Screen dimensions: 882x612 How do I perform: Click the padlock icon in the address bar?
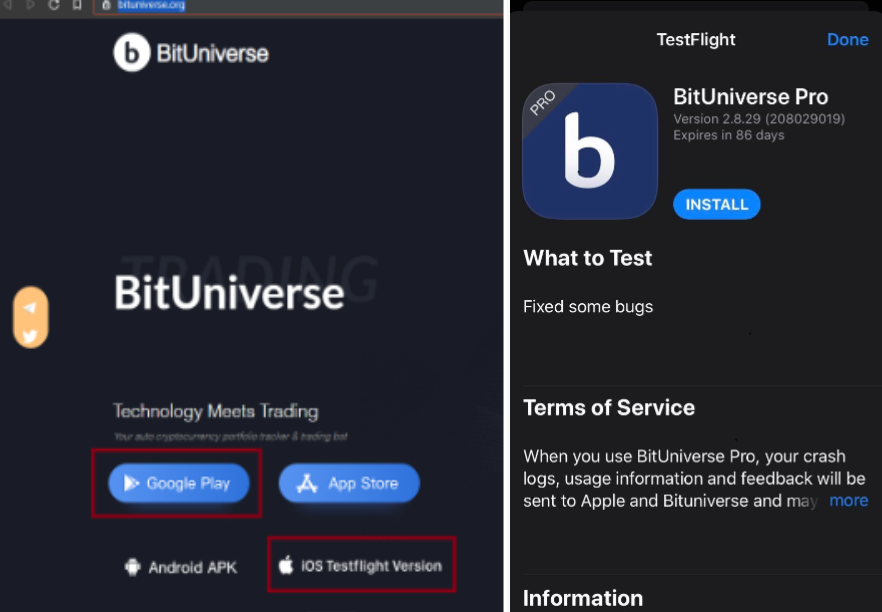coord(106,5)
